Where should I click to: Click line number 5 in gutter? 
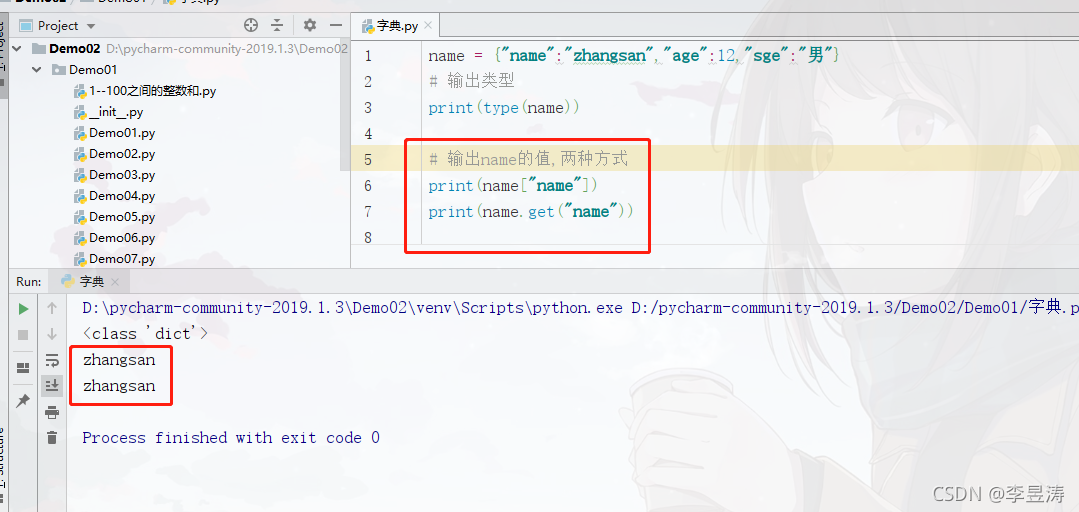(x=368, y=160)
